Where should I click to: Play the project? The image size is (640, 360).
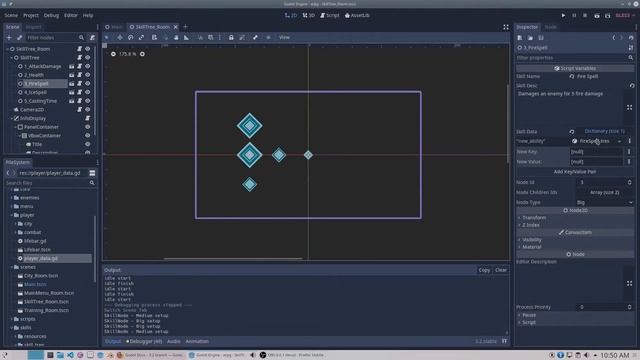(x=563, y=16)
